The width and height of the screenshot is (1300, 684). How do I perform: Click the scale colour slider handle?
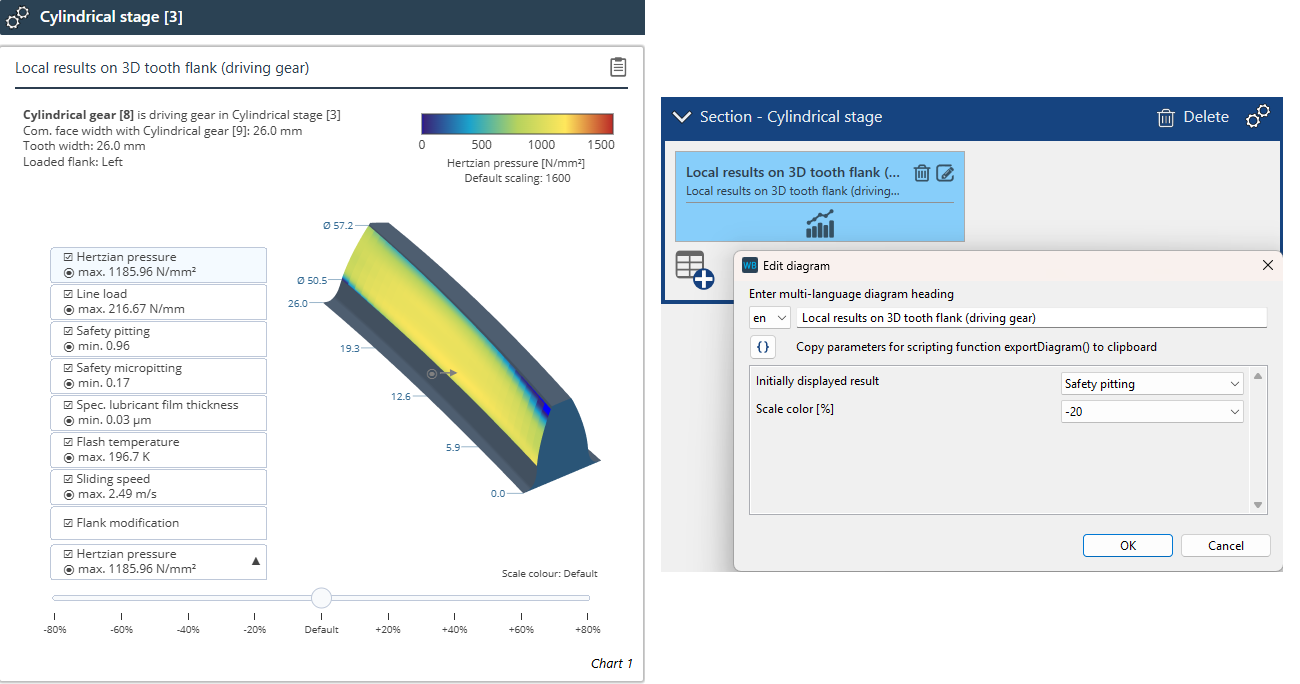321,598
